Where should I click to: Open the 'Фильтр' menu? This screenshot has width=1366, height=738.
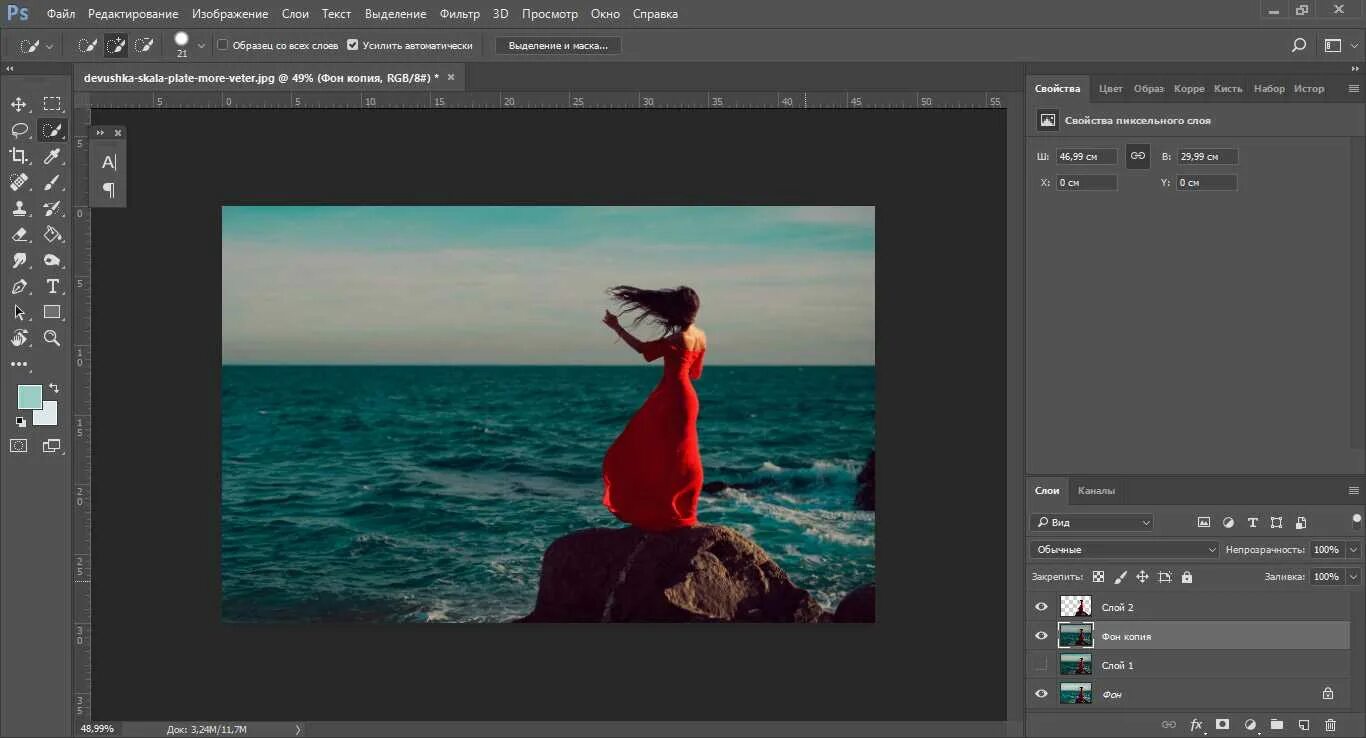pyautogui.click(x=460, y=14)
